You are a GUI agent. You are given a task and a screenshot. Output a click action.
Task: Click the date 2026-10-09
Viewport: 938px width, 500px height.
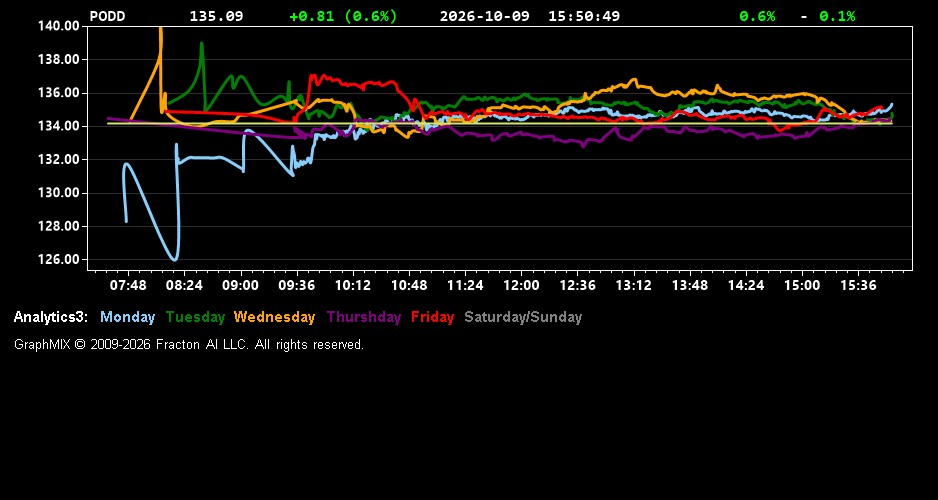click(x=485, y=16)
